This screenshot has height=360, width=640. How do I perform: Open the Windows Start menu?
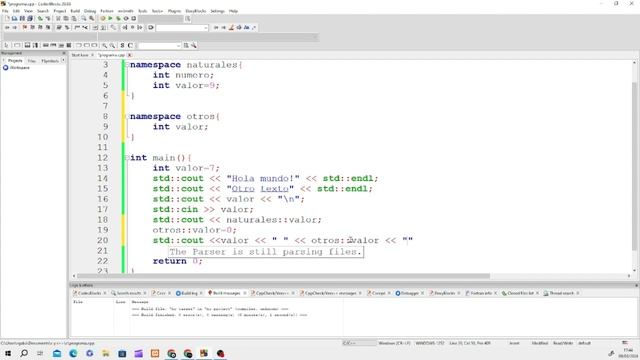click(8, 353)
